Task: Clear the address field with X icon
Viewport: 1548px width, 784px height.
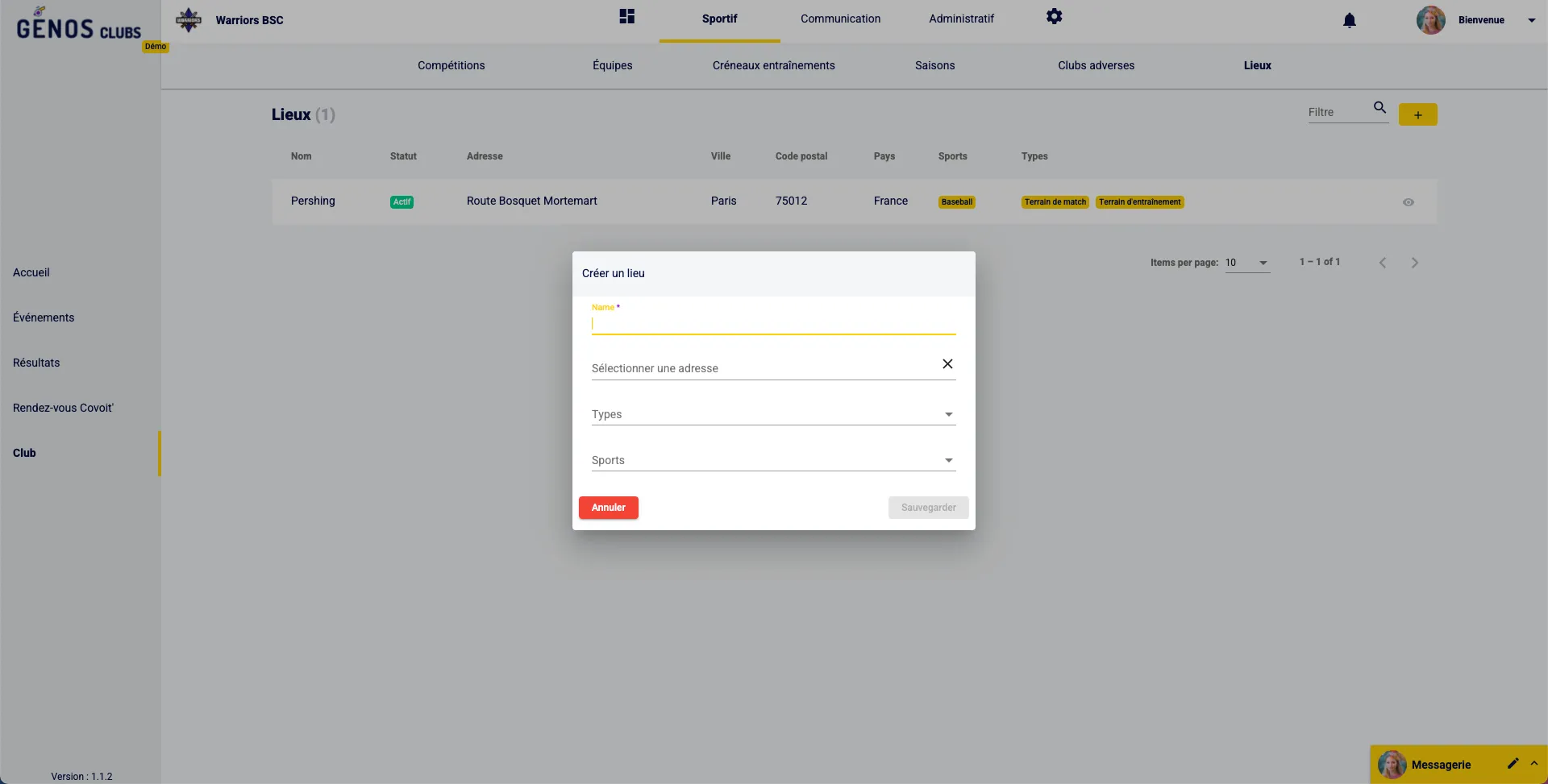Action: [947, 364]
